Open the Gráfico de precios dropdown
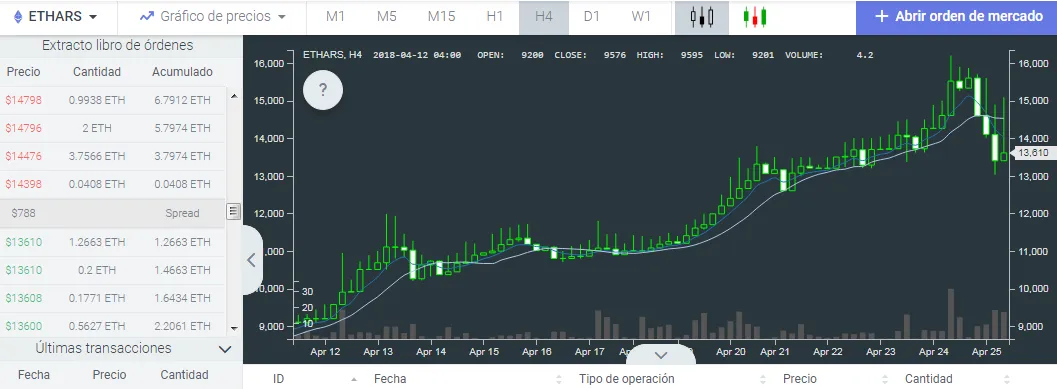Image resolution: width=1057 pixels, height=389 pixels. coord(212,17)
